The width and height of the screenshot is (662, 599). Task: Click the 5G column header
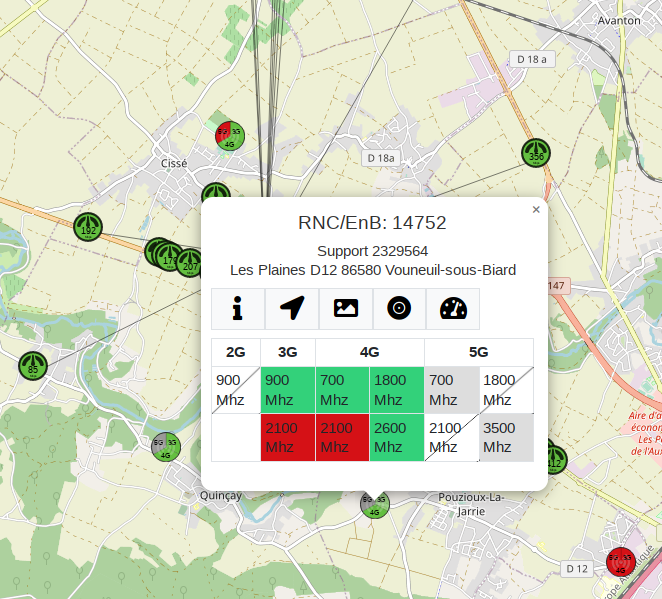pos(479,352)
